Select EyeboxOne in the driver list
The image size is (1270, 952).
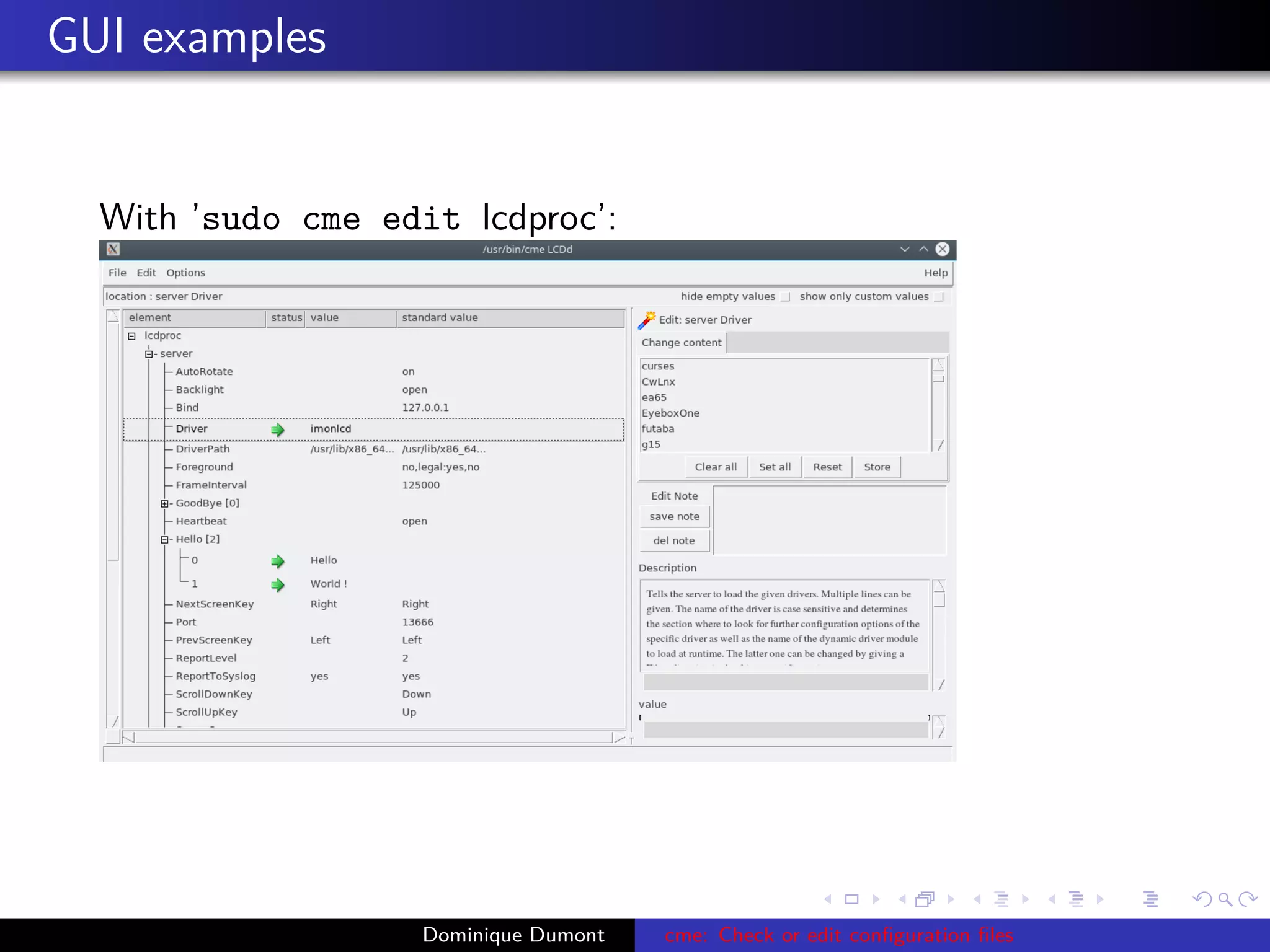tap(670, 413)
